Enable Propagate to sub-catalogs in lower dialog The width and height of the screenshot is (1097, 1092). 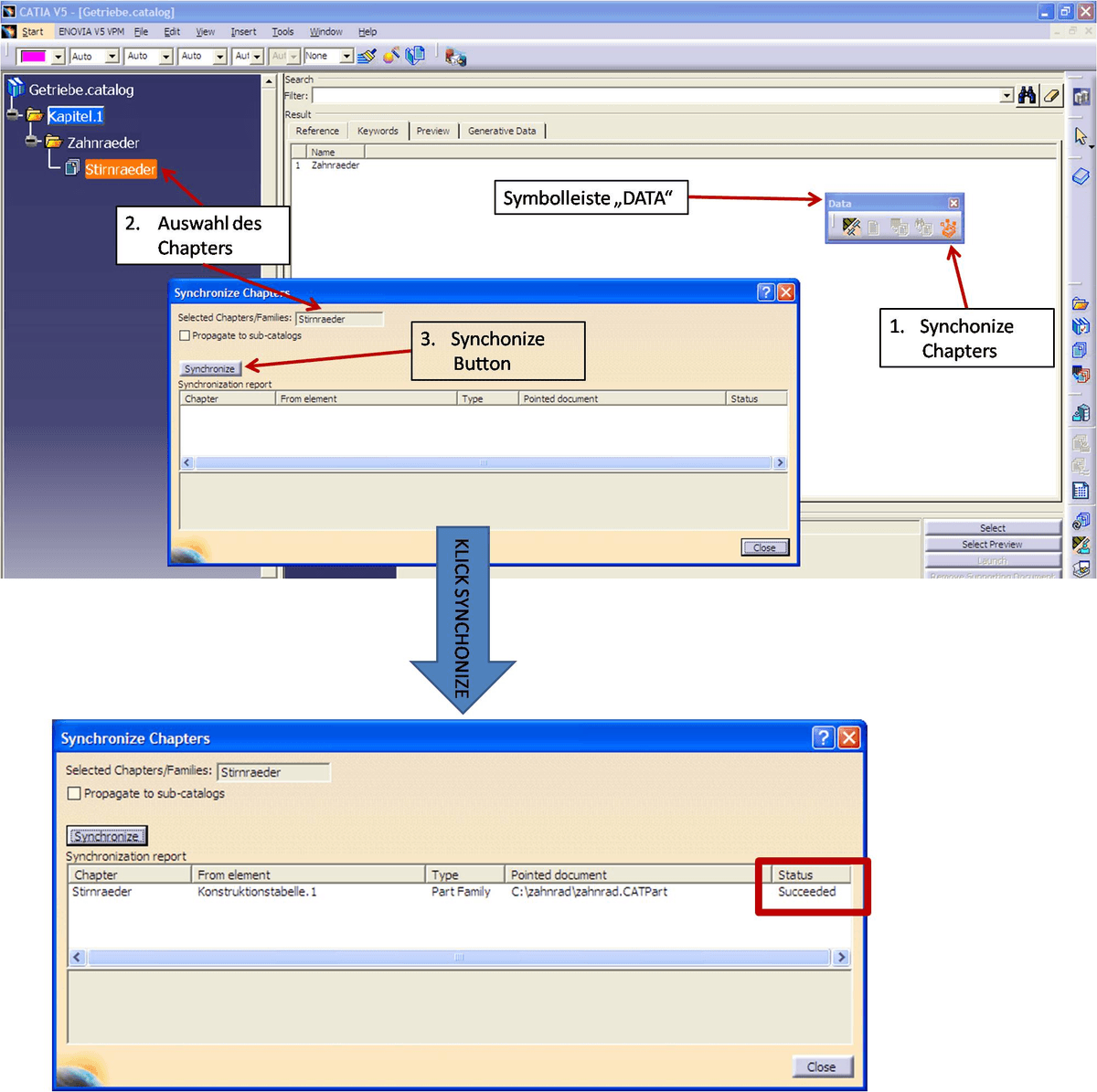point(74,793)
